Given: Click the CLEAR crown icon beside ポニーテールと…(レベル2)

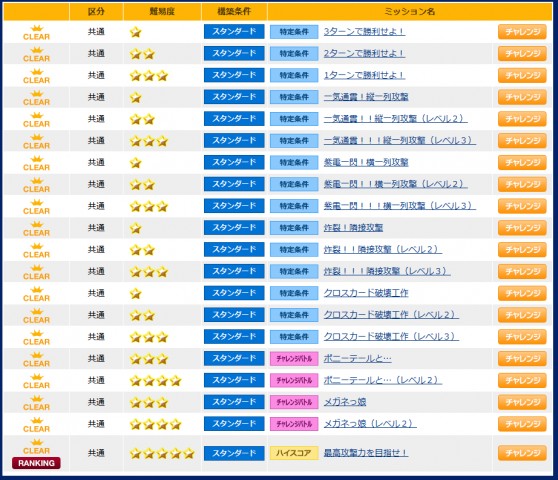Looking at the screenshot, I should click(x=36, y=381).
